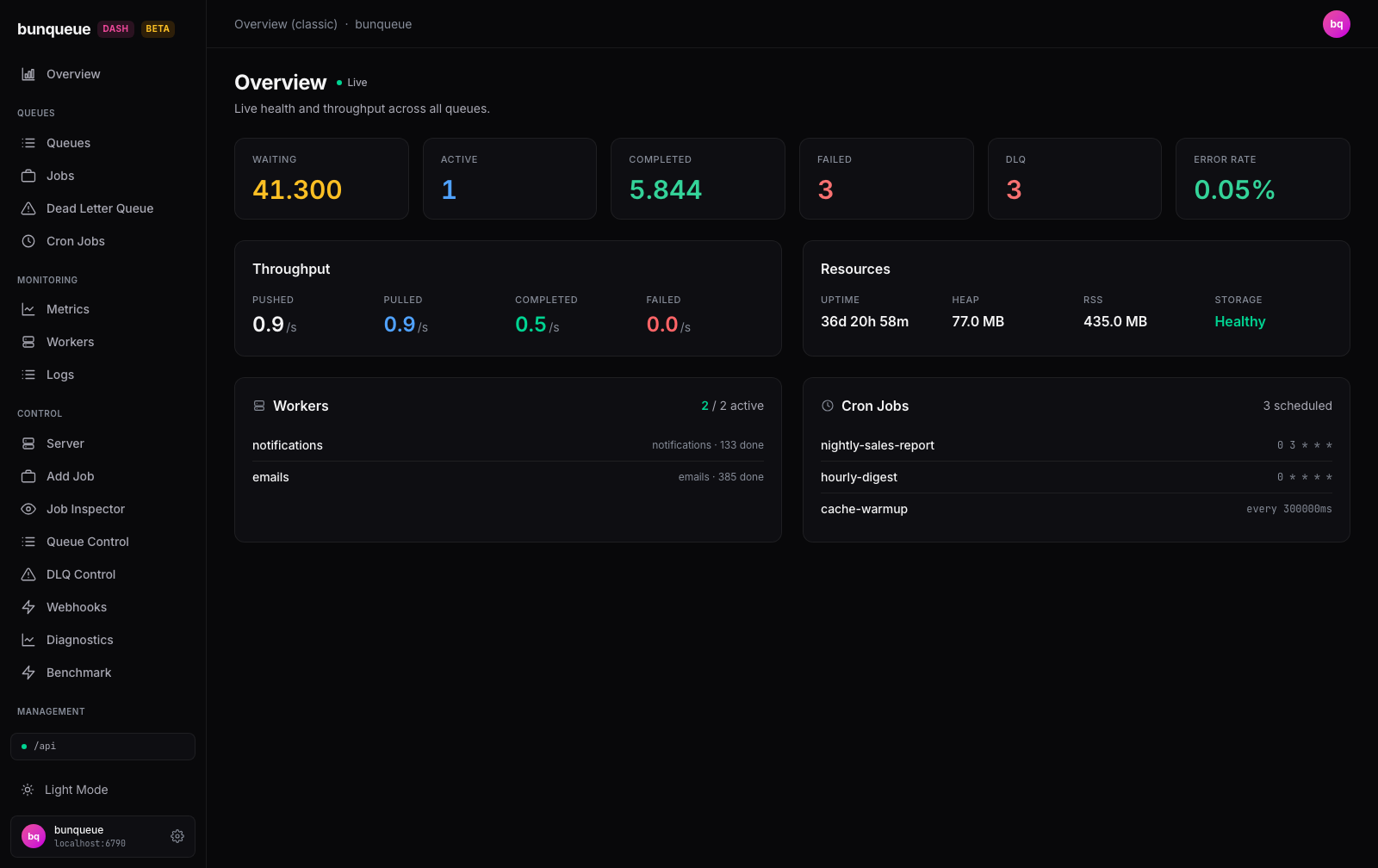The width and height of the screenshot is (1378, 868).
Task: Click the Add Job briefcase icon
Action: pyautogui.click(x=28, y=476)
